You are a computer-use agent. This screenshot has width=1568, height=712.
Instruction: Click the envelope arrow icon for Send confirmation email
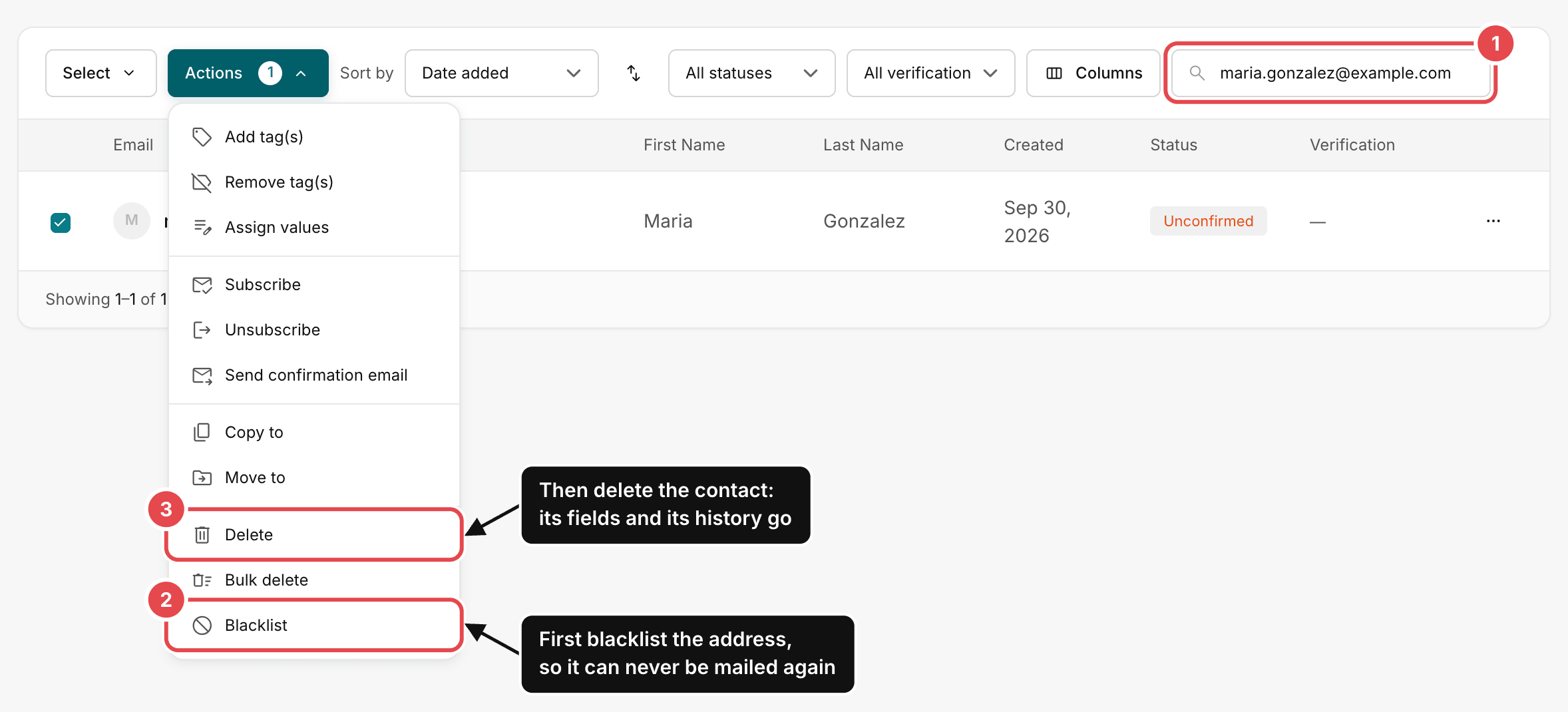[x=202, y=375]
